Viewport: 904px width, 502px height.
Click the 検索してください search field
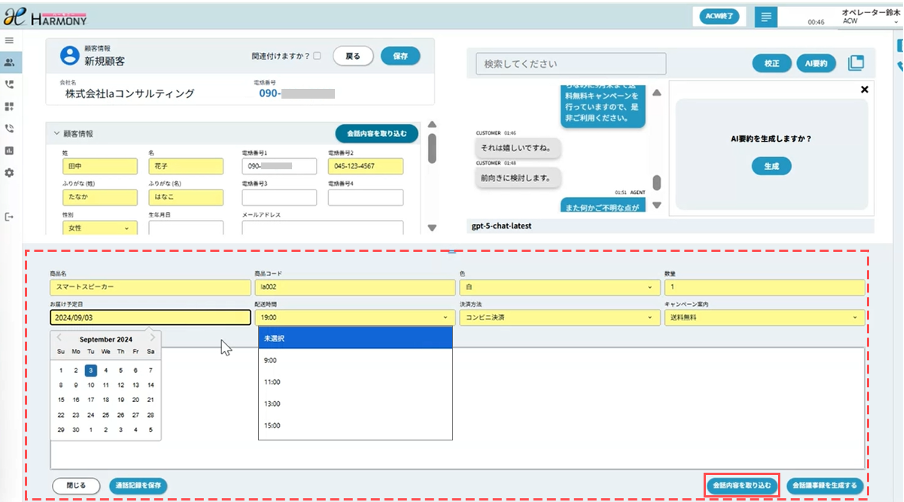coord(571,63)
